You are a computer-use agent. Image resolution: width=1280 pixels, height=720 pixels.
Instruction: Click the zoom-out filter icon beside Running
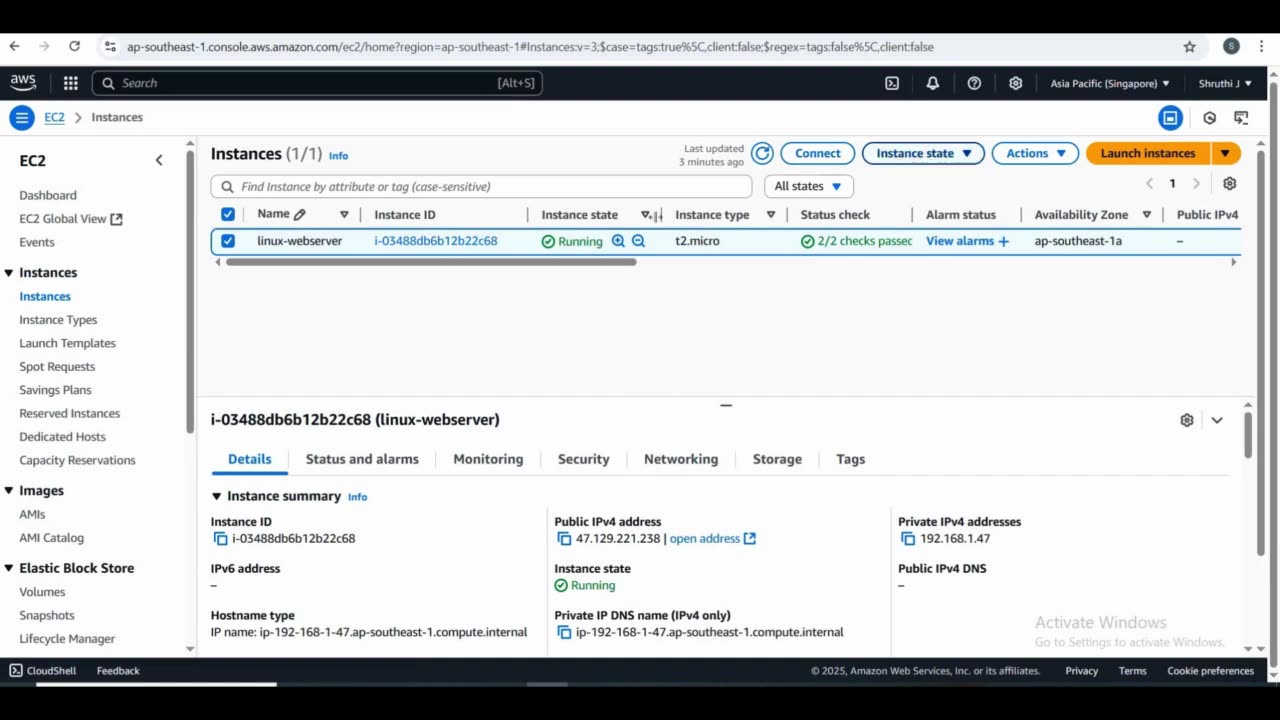point(638,241)
